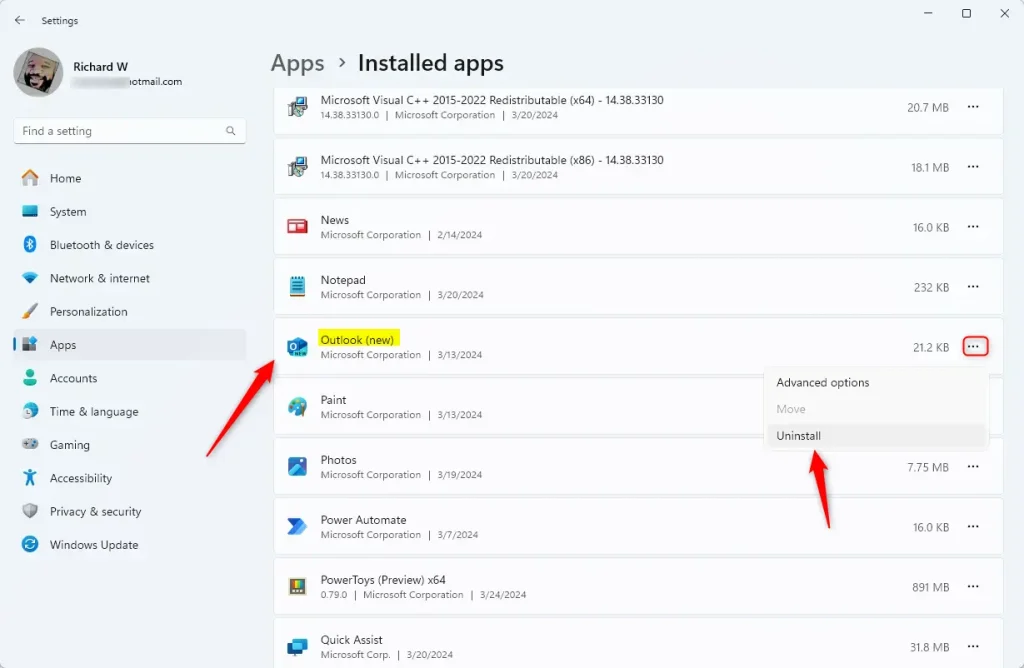Click the Network wifi icon
The image size is (1024, 668).
point(30,278)
